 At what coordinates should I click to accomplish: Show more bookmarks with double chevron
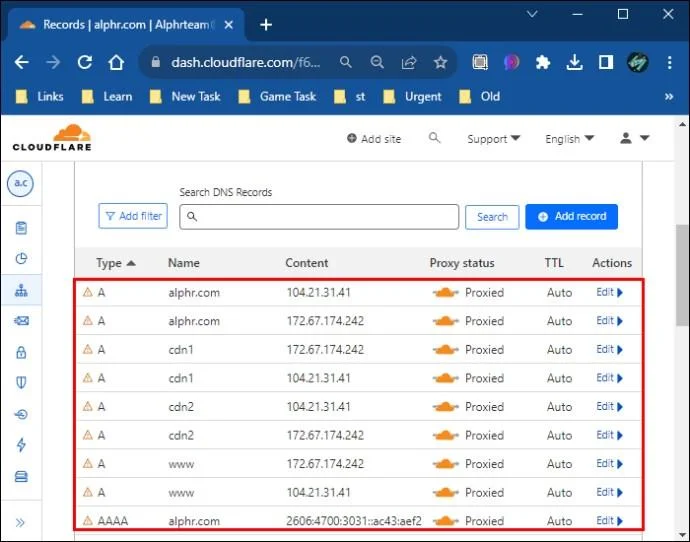click(669, 96)
